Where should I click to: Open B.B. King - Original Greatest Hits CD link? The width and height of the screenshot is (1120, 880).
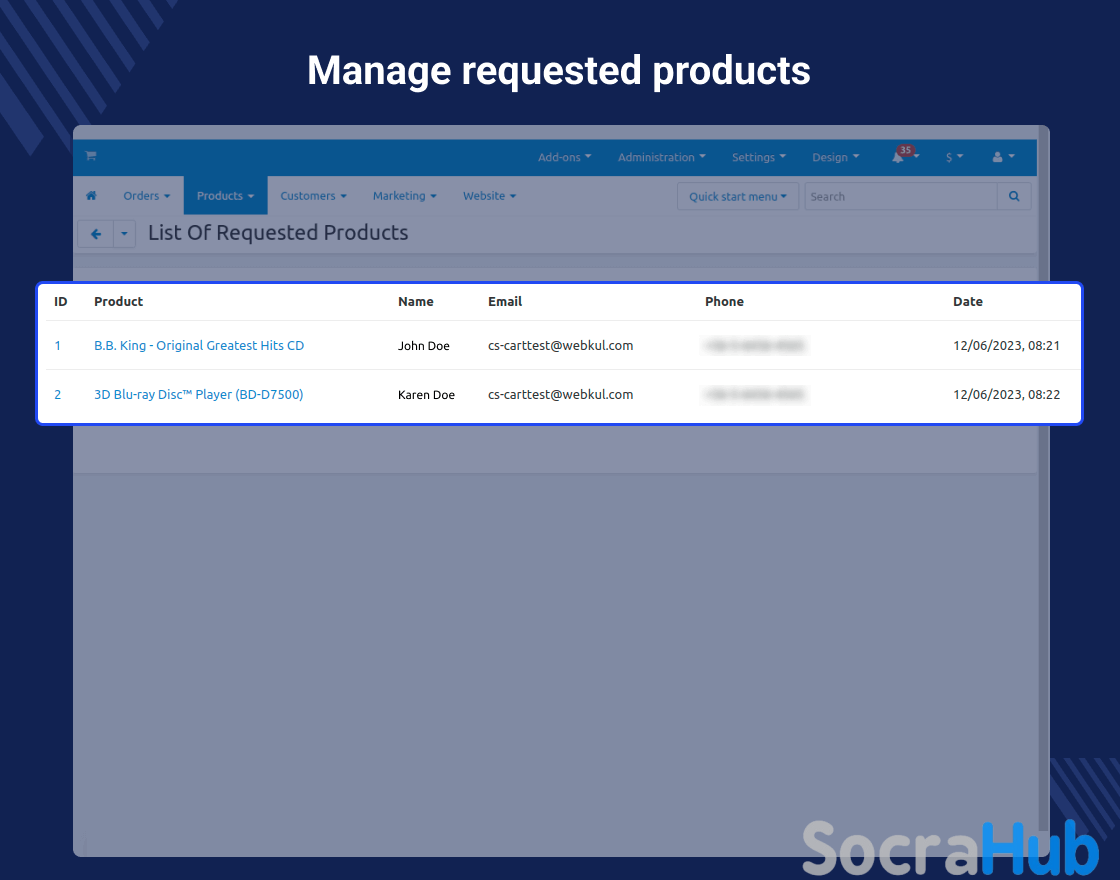click(199, 346)
